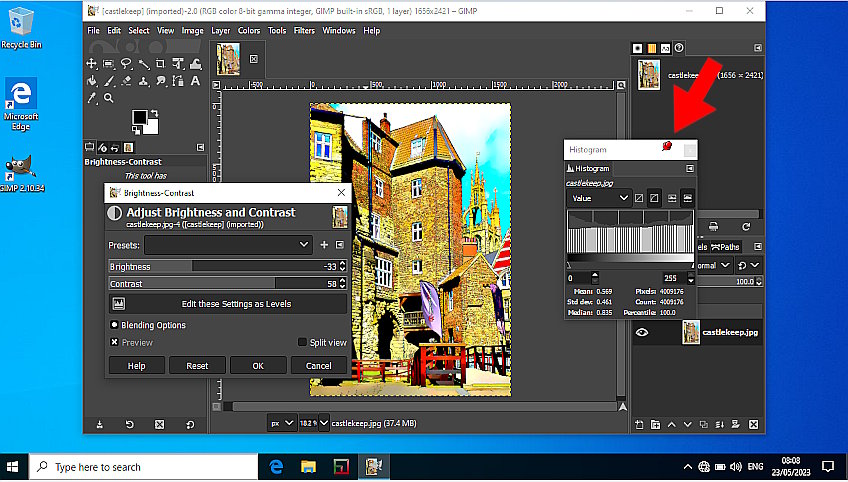The image size is (848, 482).
Task: Select the Crop tool
Action: click(161, 63)
